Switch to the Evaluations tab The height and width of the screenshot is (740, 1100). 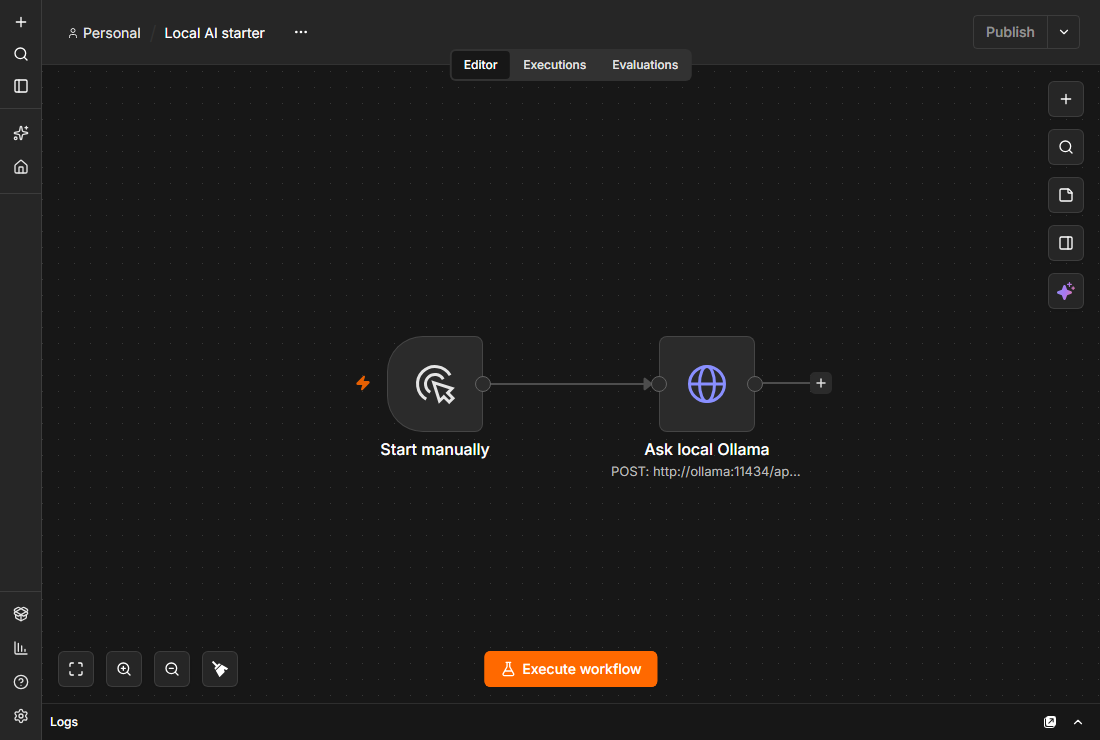tap(645, 65)
